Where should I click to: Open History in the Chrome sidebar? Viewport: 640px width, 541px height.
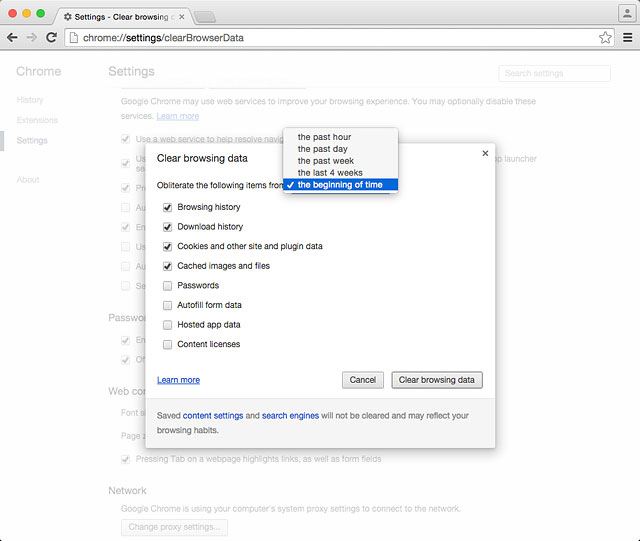(x=30, y=100)
